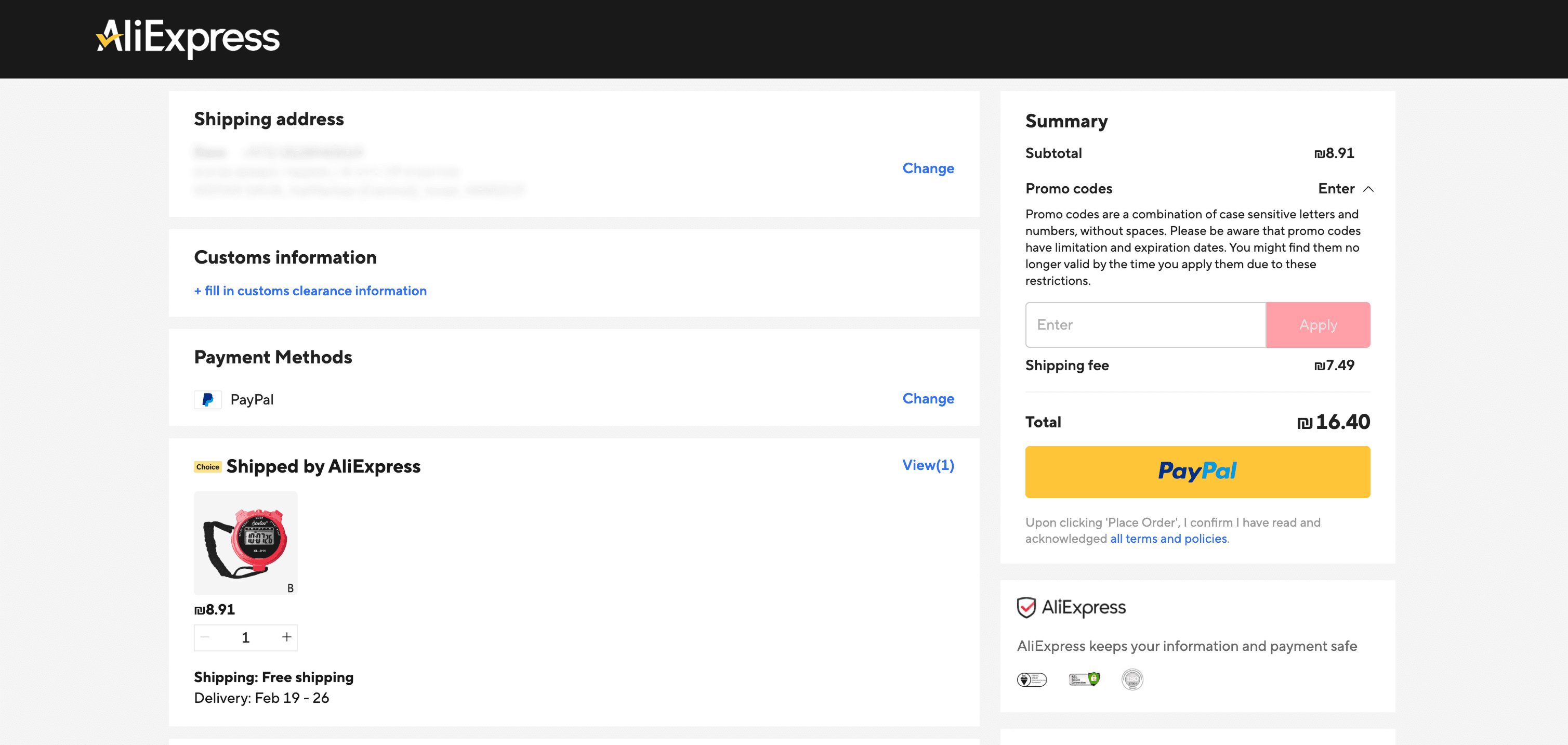Click the SSL secure connection badge

pos(1084,678)
